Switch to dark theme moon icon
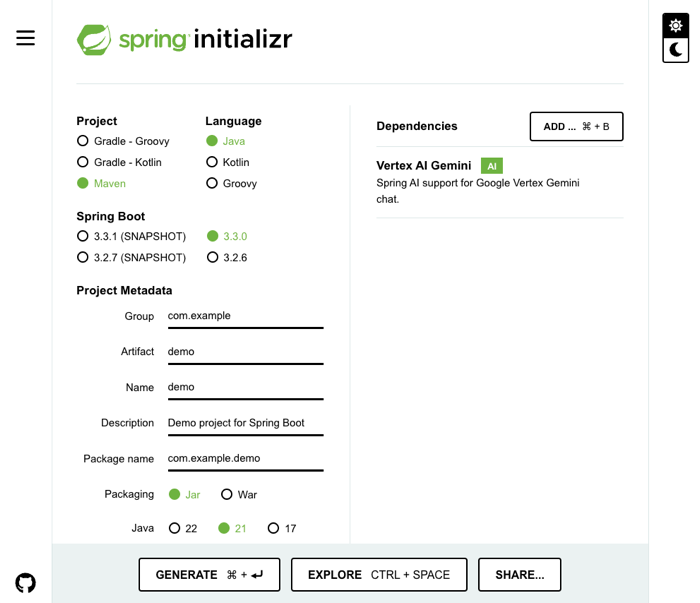Image resolution: width=700 pixels, height=603 pixels. (676, 49)
